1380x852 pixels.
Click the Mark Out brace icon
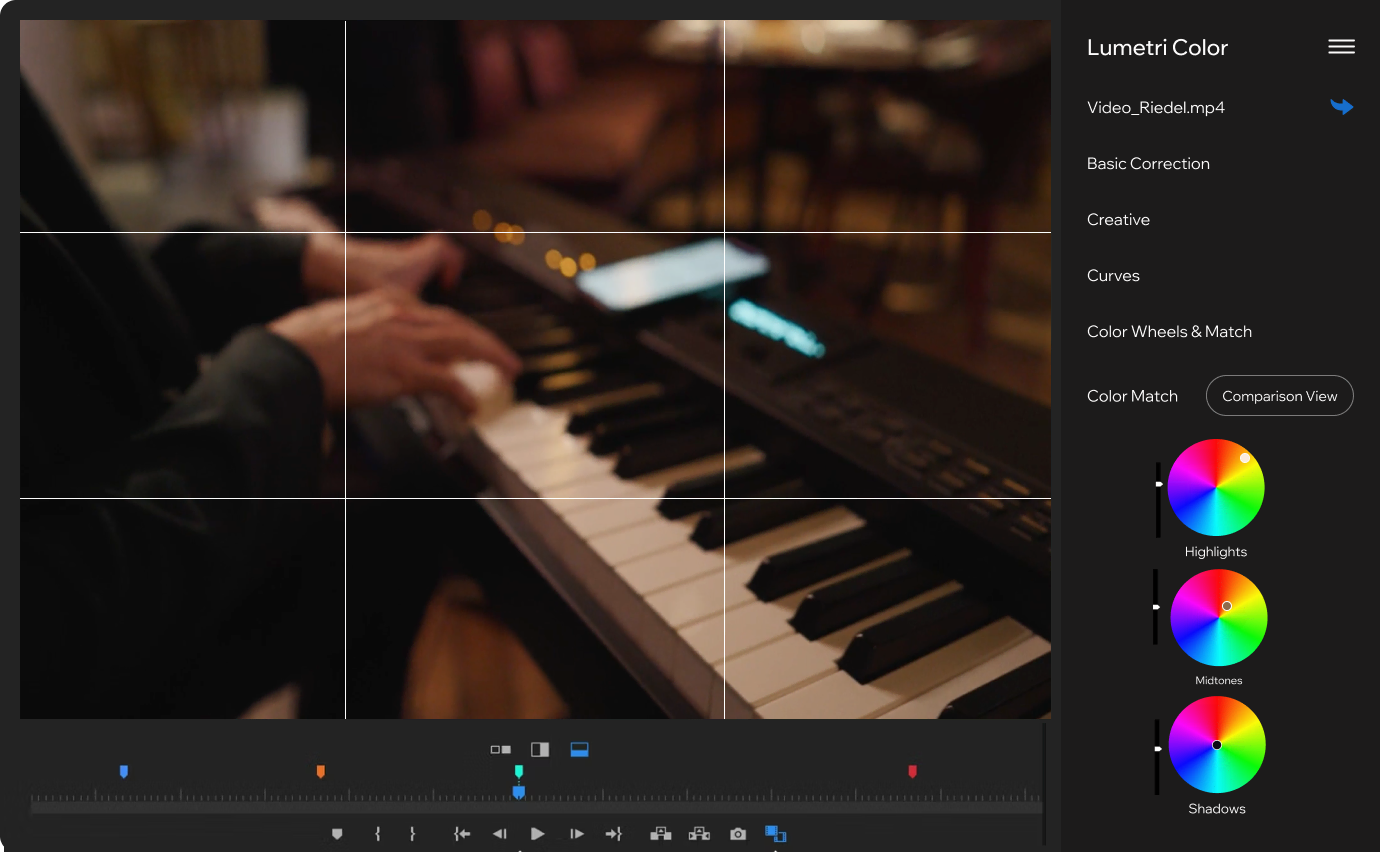click(x=412, y=834)
